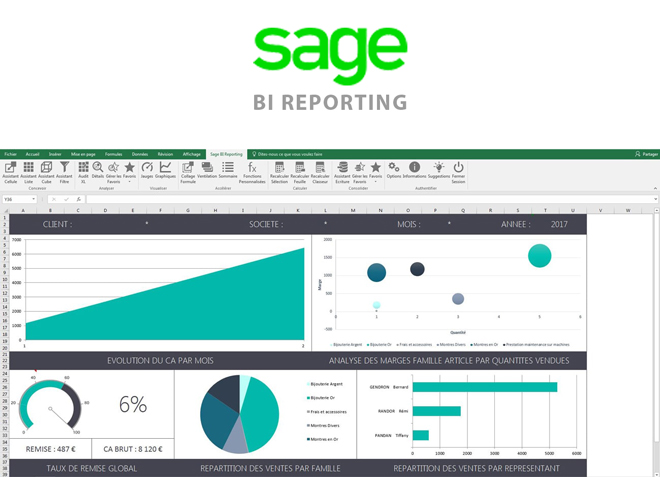Open Fonctions Personnalisées

click(252, 173)
